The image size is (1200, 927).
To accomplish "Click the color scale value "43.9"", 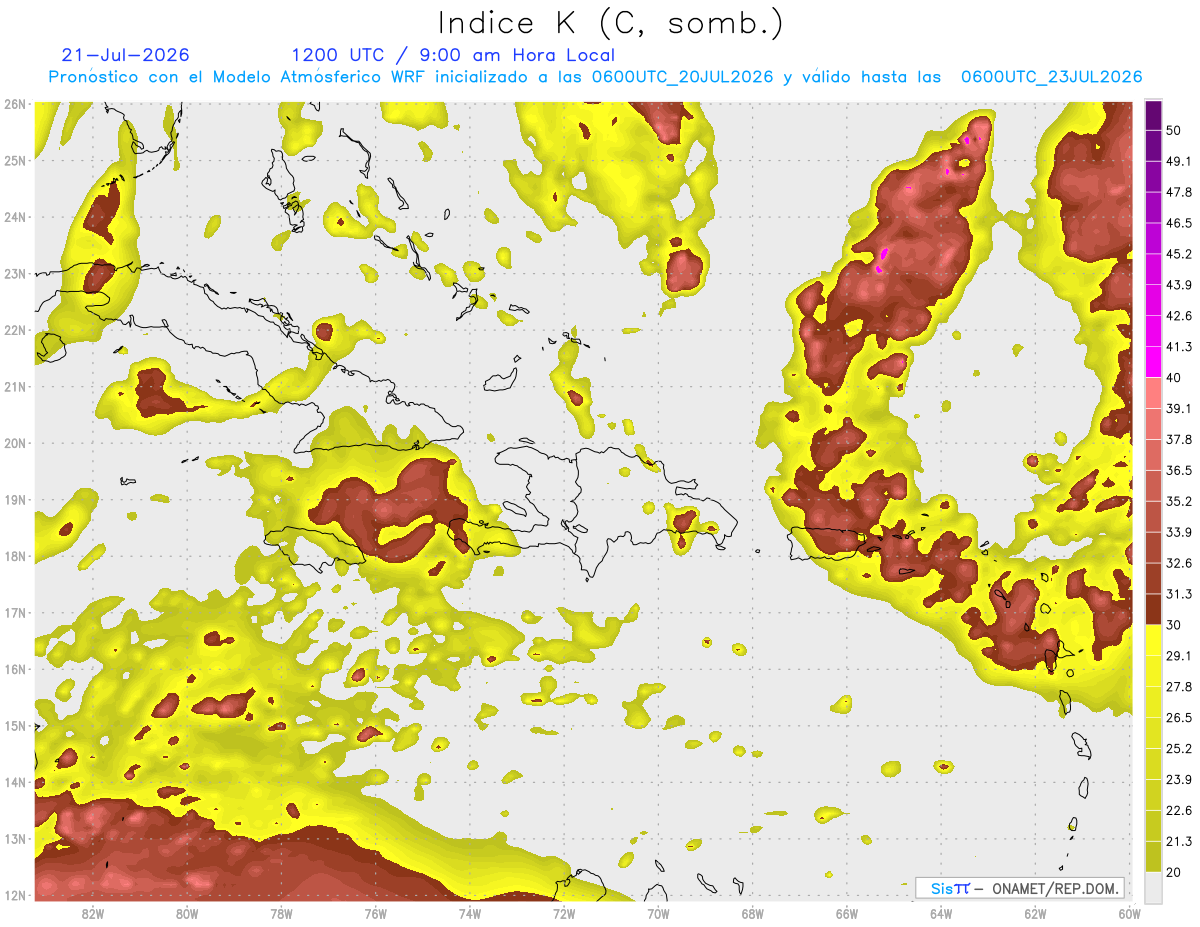I will (x=1179, y=285).
